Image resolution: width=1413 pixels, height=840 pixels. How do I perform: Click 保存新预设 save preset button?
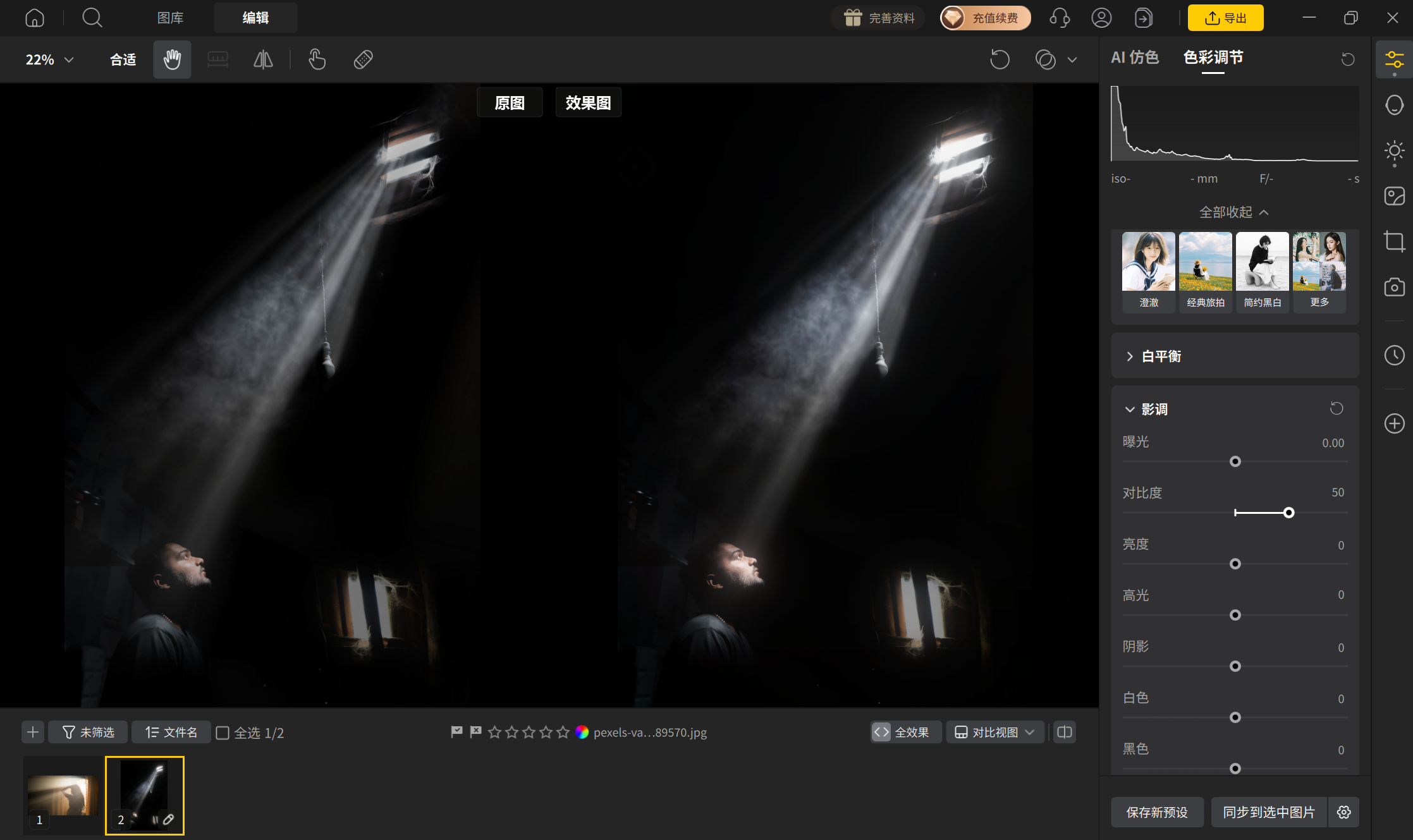pyautogui.click(x=1157, y=812)
